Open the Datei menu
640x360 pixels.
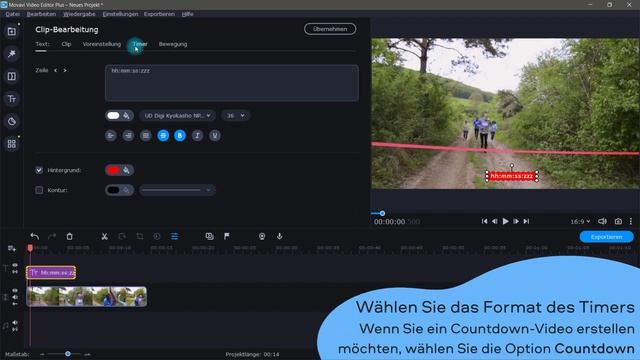click(13, 14)
